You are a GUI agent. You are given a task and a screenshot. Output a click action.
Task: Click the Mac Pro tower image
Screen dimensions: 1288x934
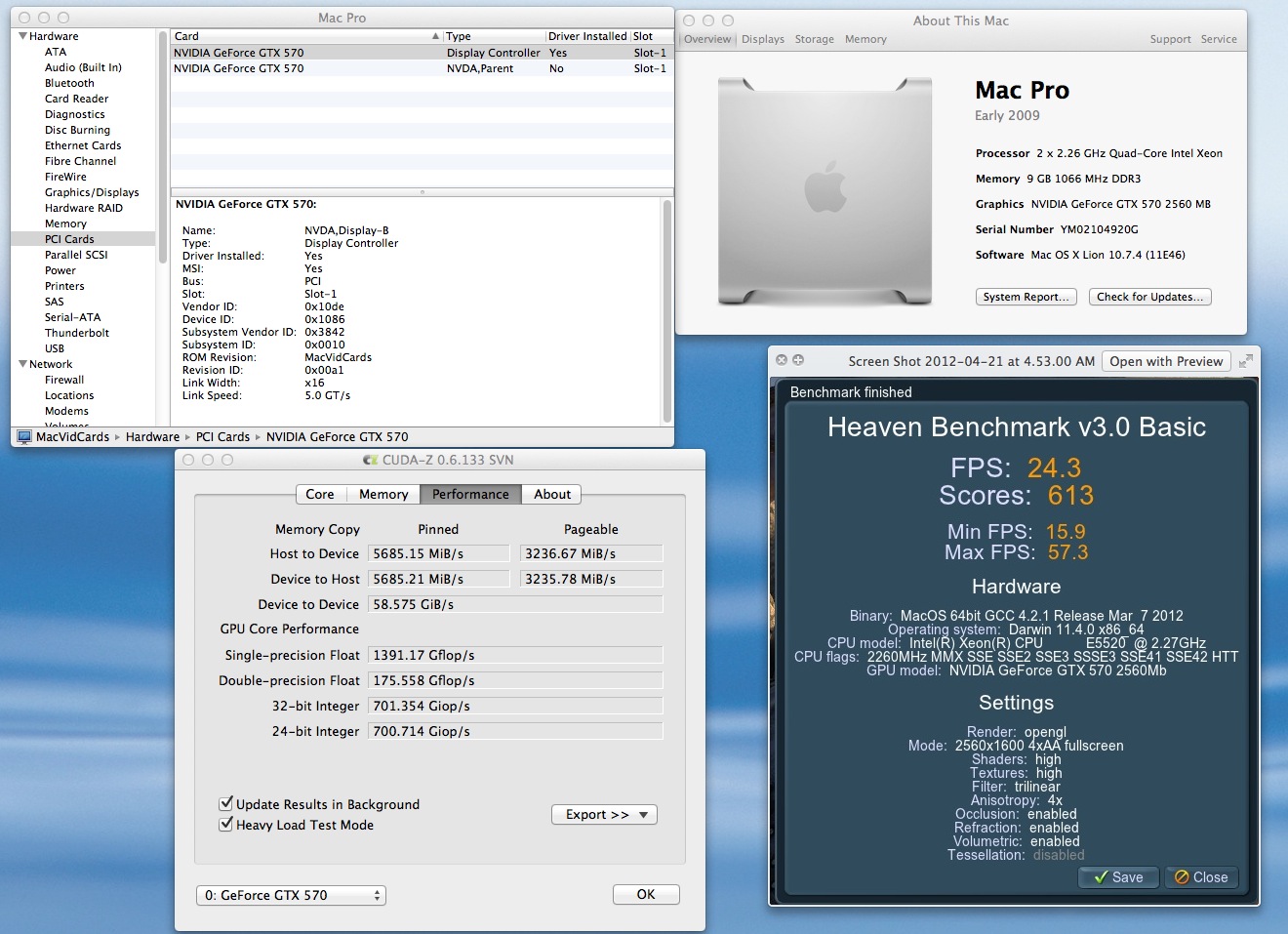point(825,191)
